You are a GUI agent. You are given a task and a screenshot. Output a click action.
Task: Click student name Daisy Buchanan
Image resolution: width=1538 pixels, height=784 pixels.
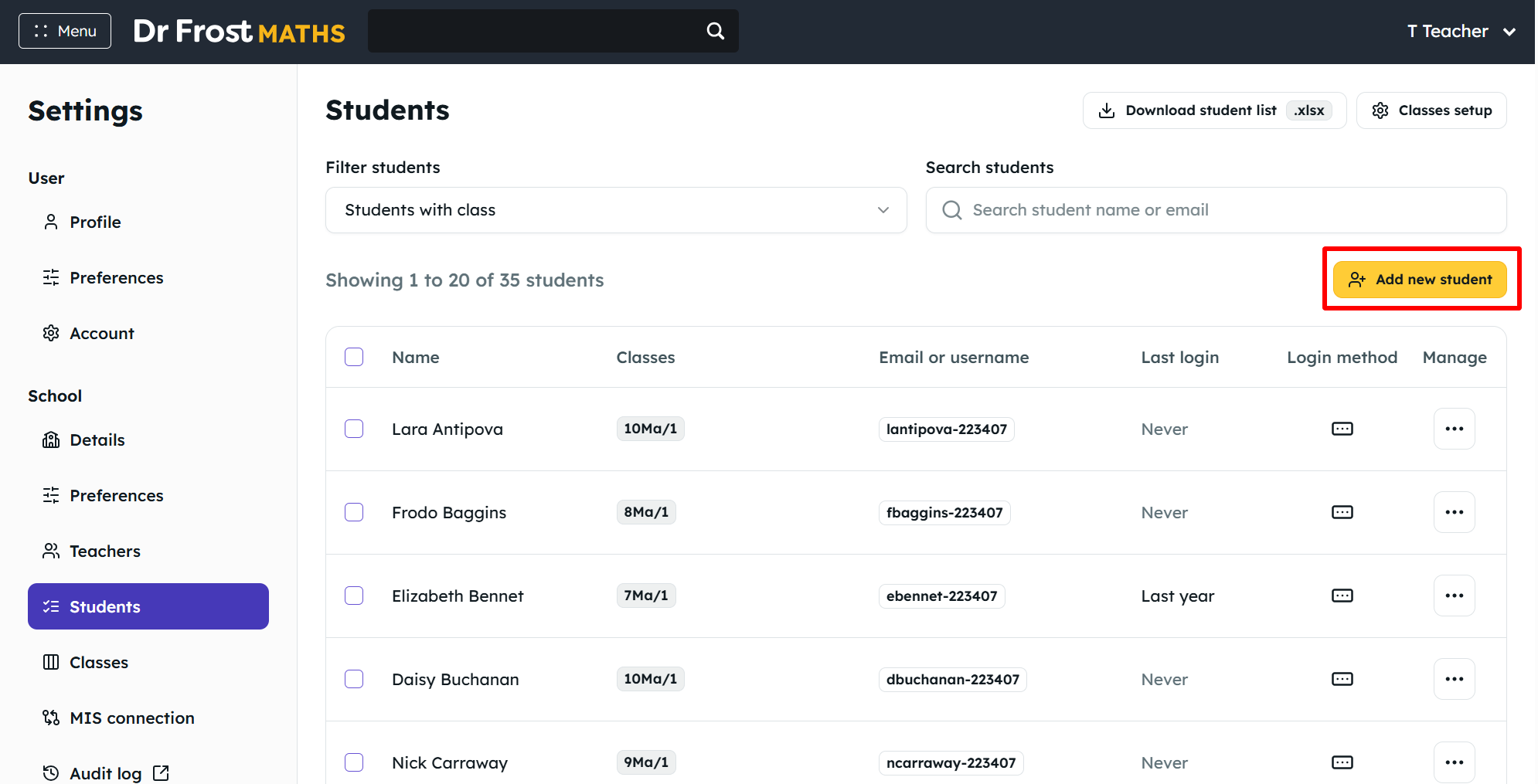455,680
